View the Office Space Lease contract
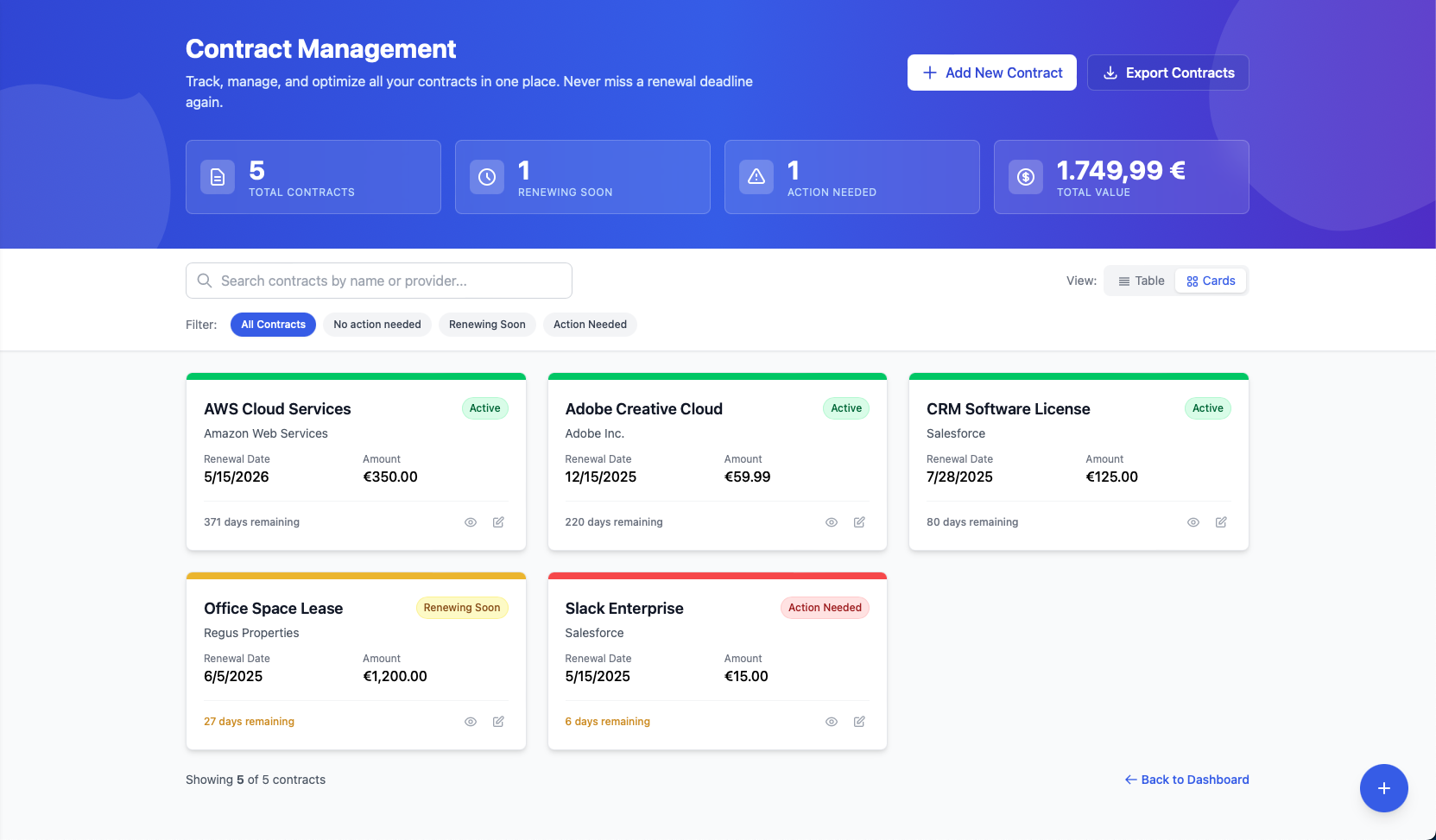1436x840 pixels. (x=471, y=722)
